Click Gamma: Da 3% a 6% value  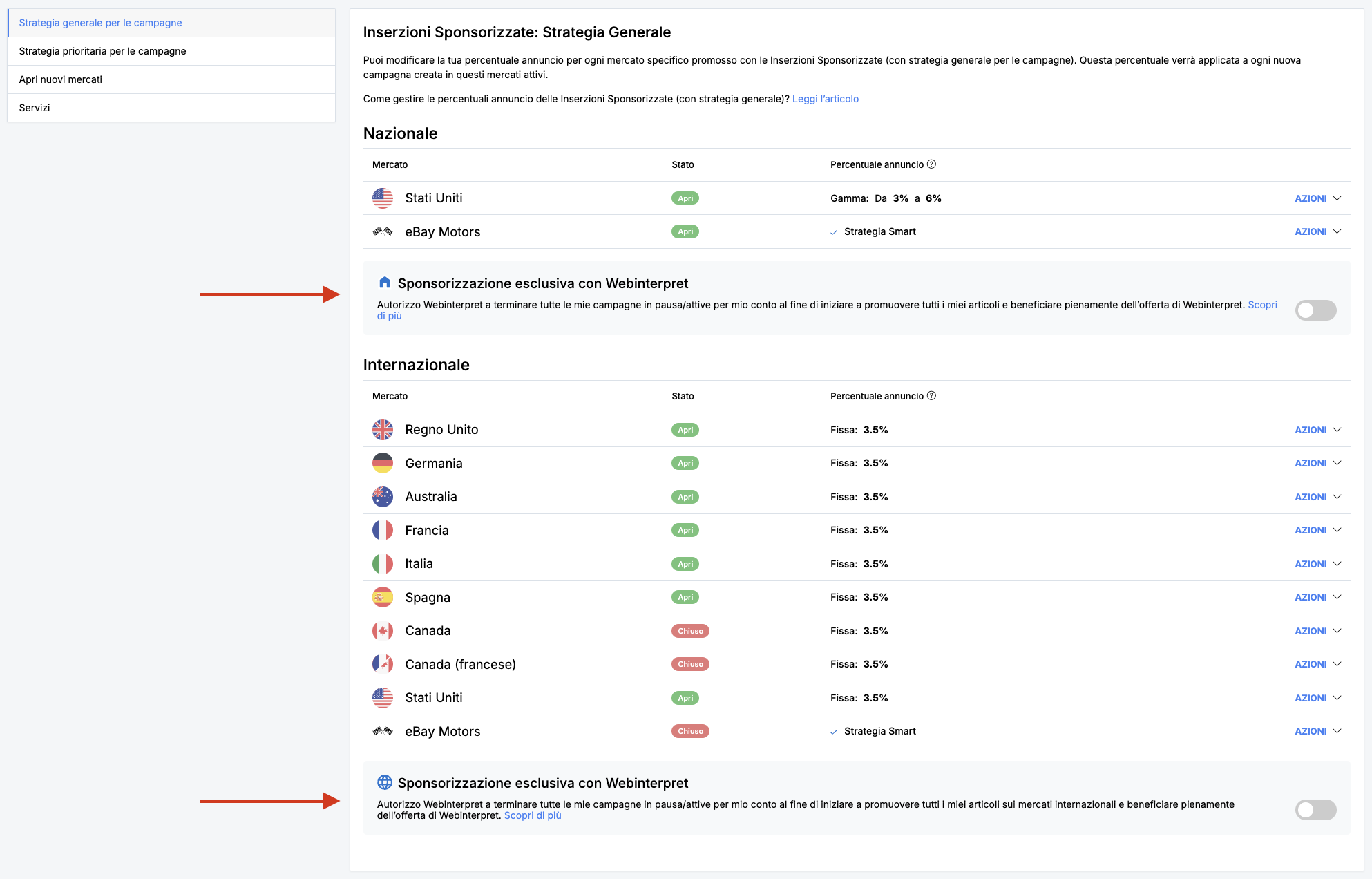pos(886,198)
